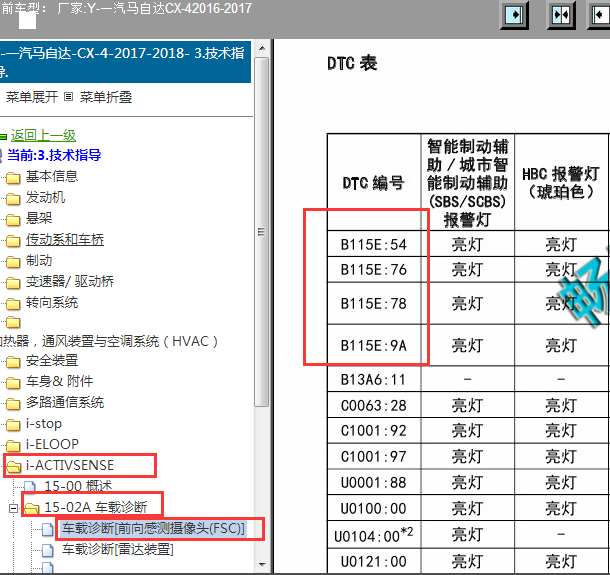Viewport: 610px width, 575px height.
Task: Open the 悬架 folder icon
Action: click(13, 220)
